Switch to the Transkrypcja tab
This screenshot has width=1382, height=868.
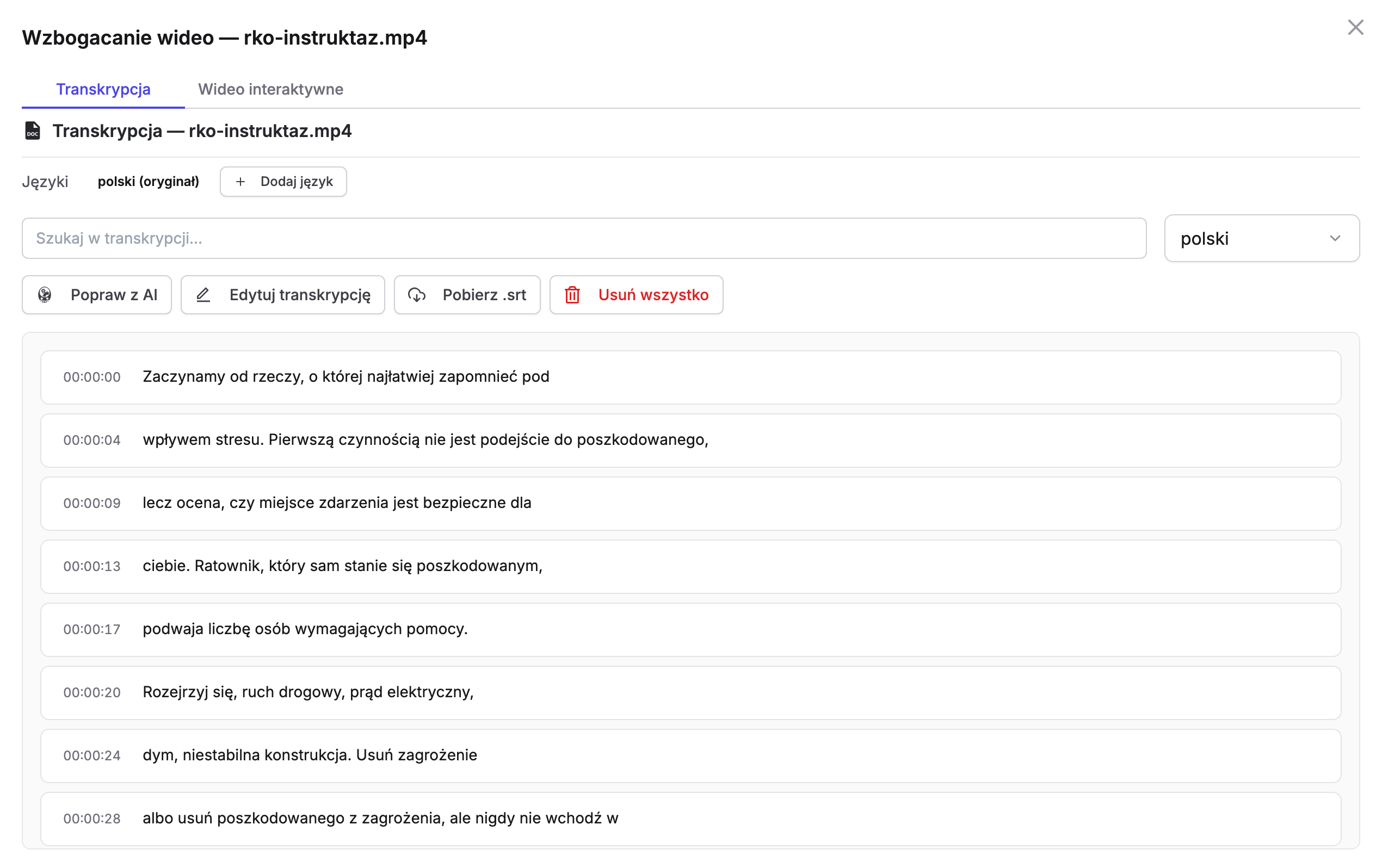click(x=103, y=89)
